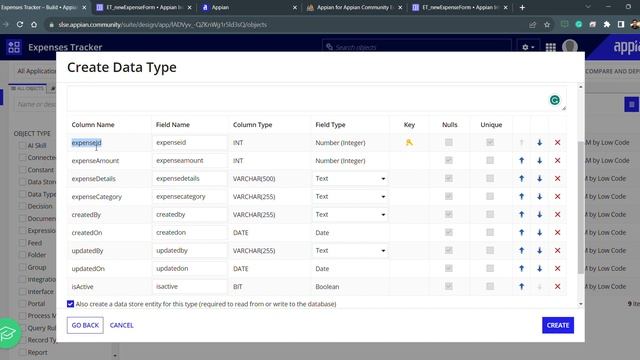Delete the createdBy row

(x=557, y=215)
